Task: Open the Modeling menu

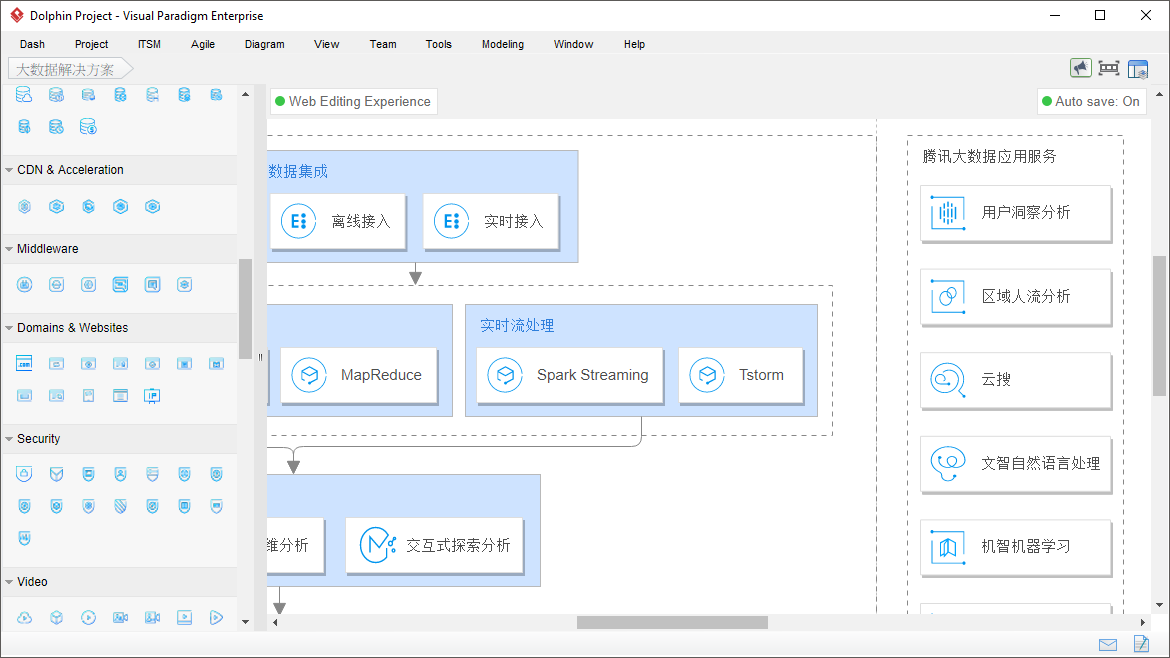Action: 502,44
